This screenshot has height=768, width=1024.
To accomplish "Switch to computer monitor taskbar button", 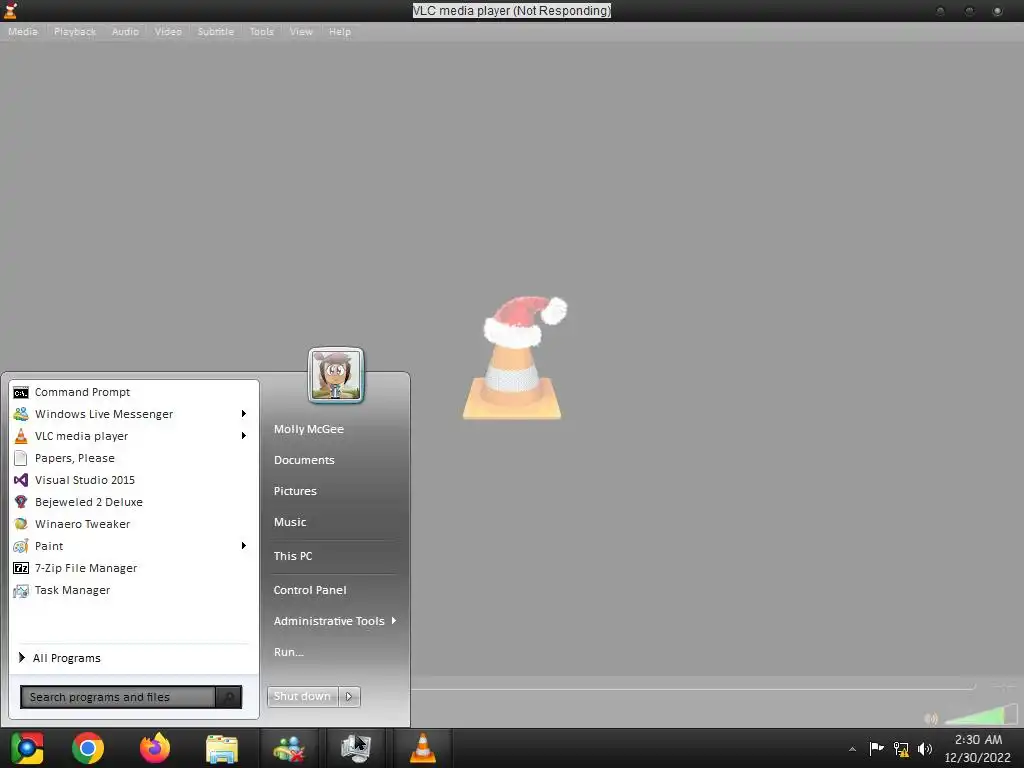I will pyautogui.click(x=356, y=748).
